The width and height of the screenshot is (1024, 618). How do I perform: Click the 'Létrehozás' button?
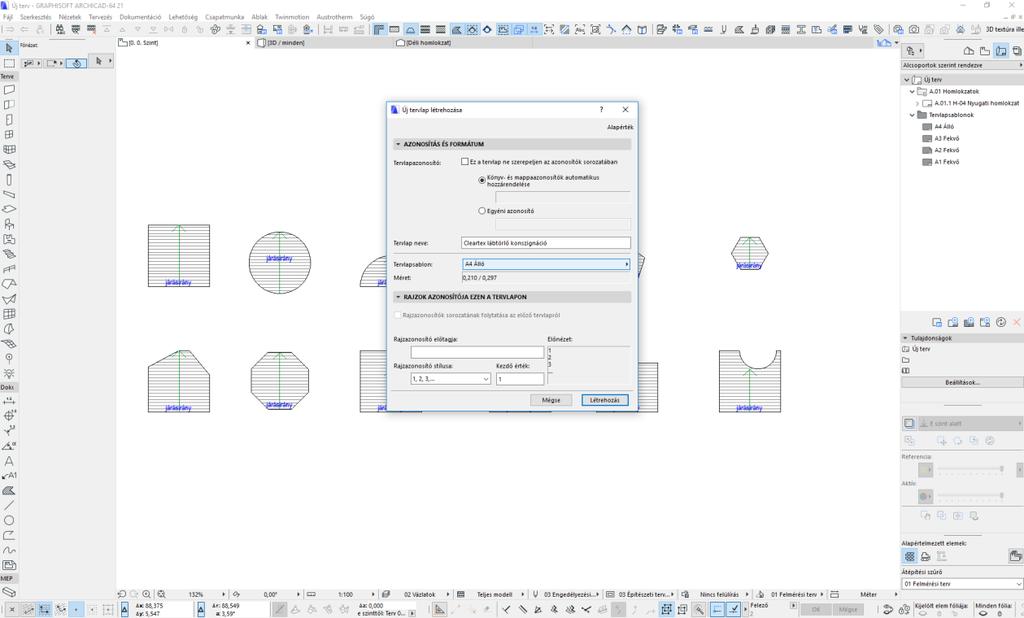[605, 400]
